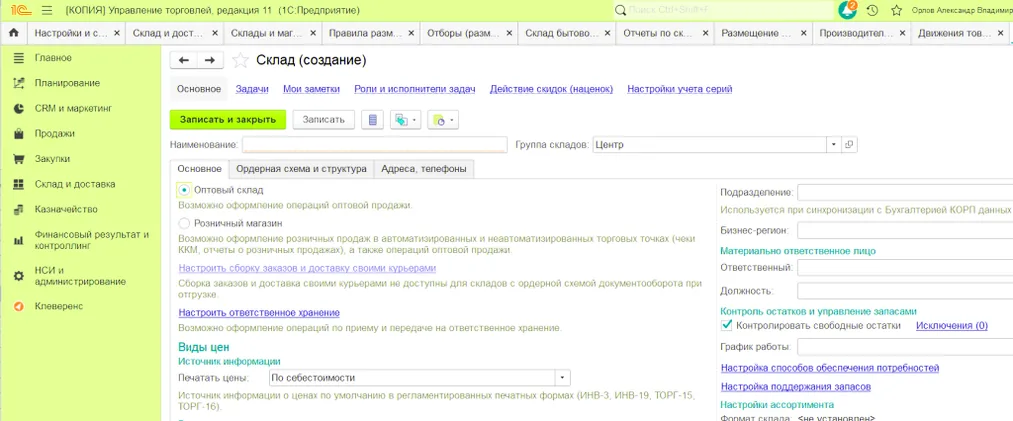
Task: Open the reports icon button with clock
Action: (443, 119)
